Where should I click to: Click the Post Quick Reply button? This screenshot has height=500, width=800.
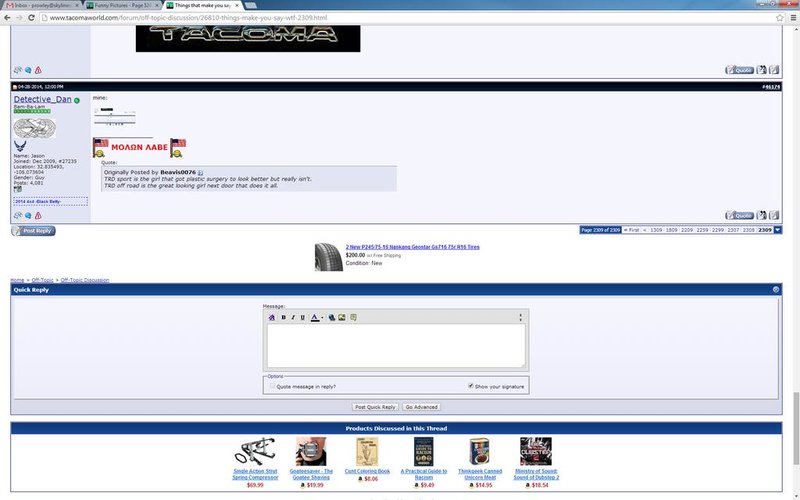[x=375, y=407]
